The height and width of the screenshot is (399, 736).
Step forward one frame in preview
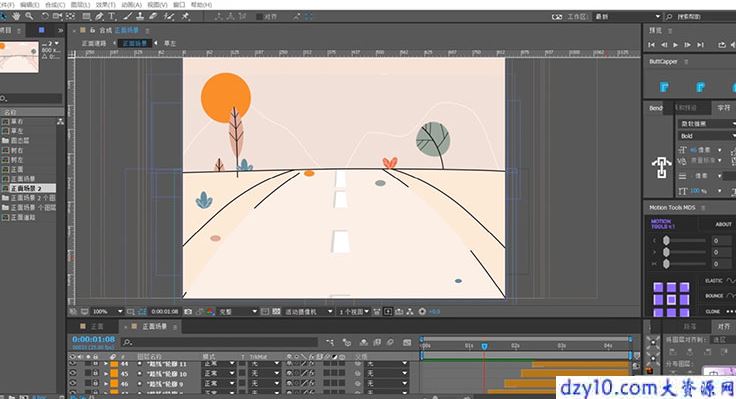coord(687,45)
